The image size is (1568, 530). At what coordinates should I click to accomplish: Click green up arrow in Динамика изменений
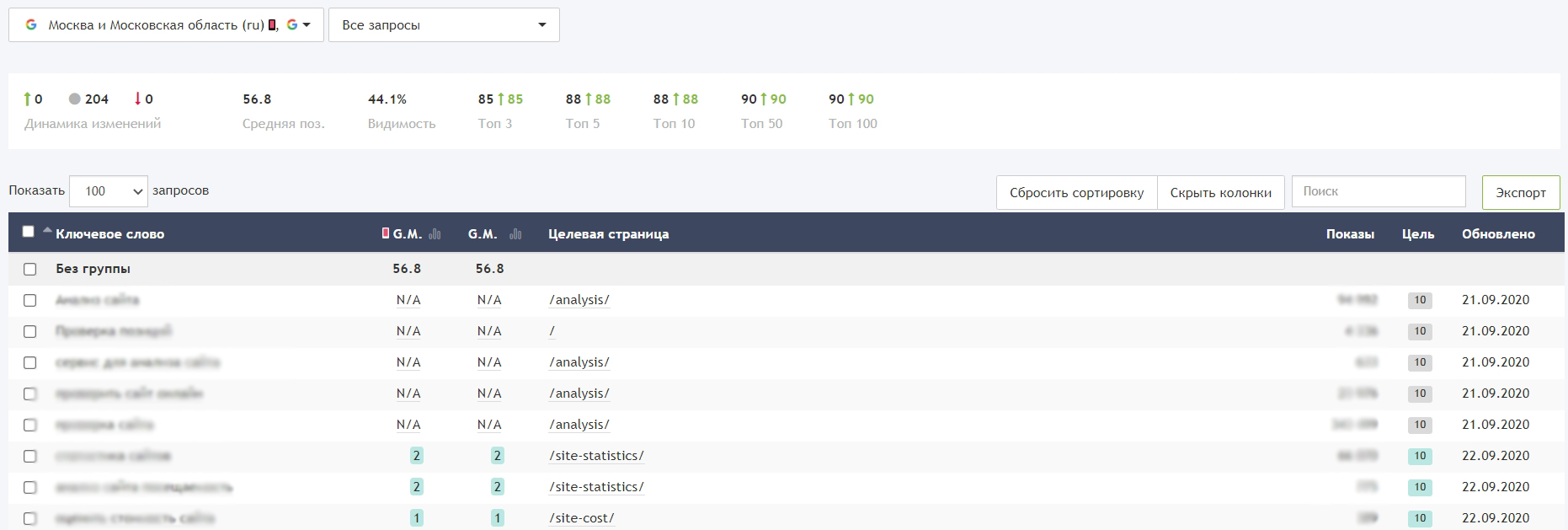[28, 99]
